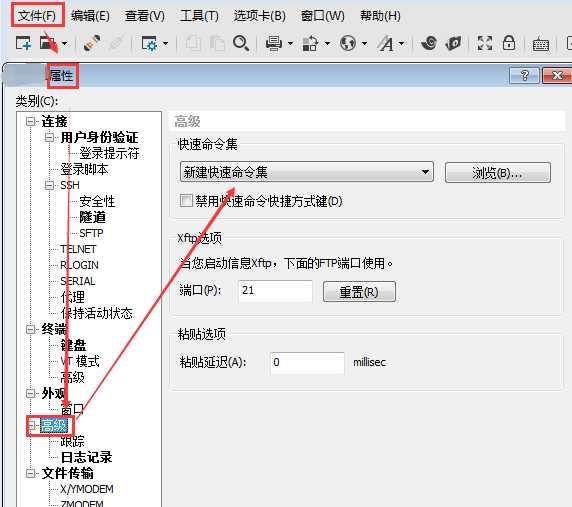This screenshot has height=507, width=572.
Task: Click the New Session toolbar icon
Action: click(x=23, y=43)
